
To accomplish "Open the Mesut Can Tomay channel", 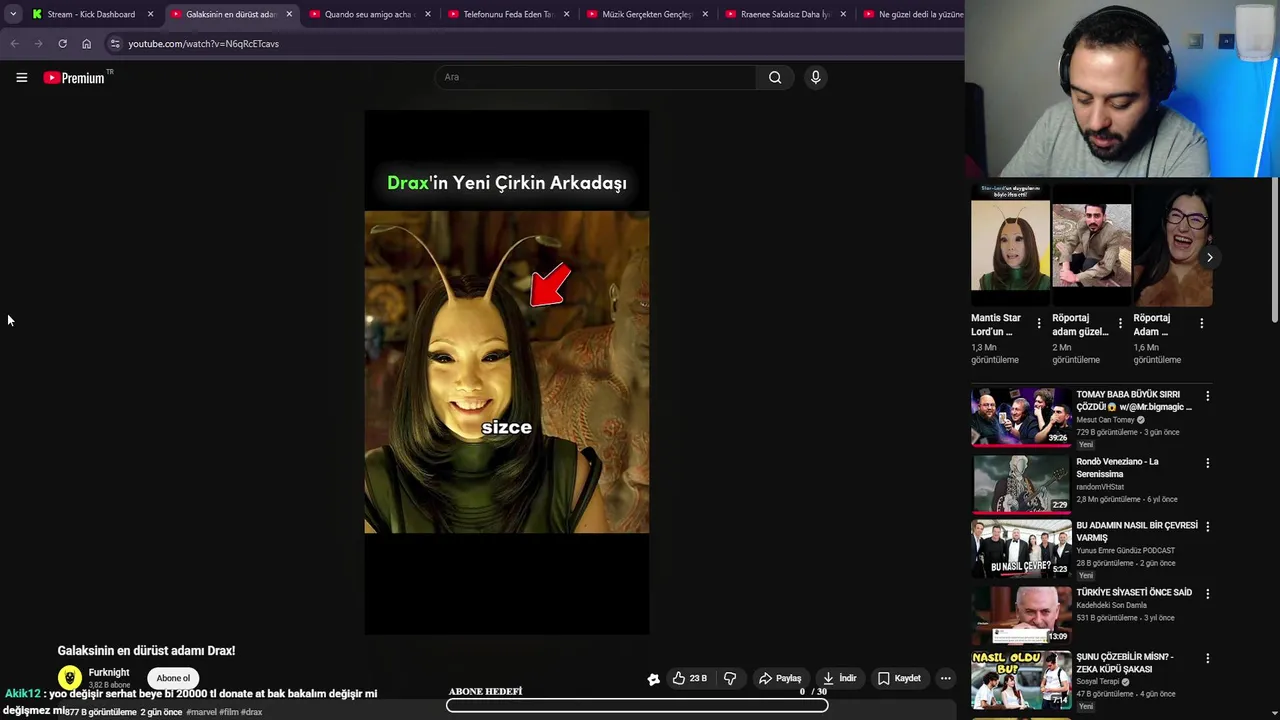I will 1105,420.
